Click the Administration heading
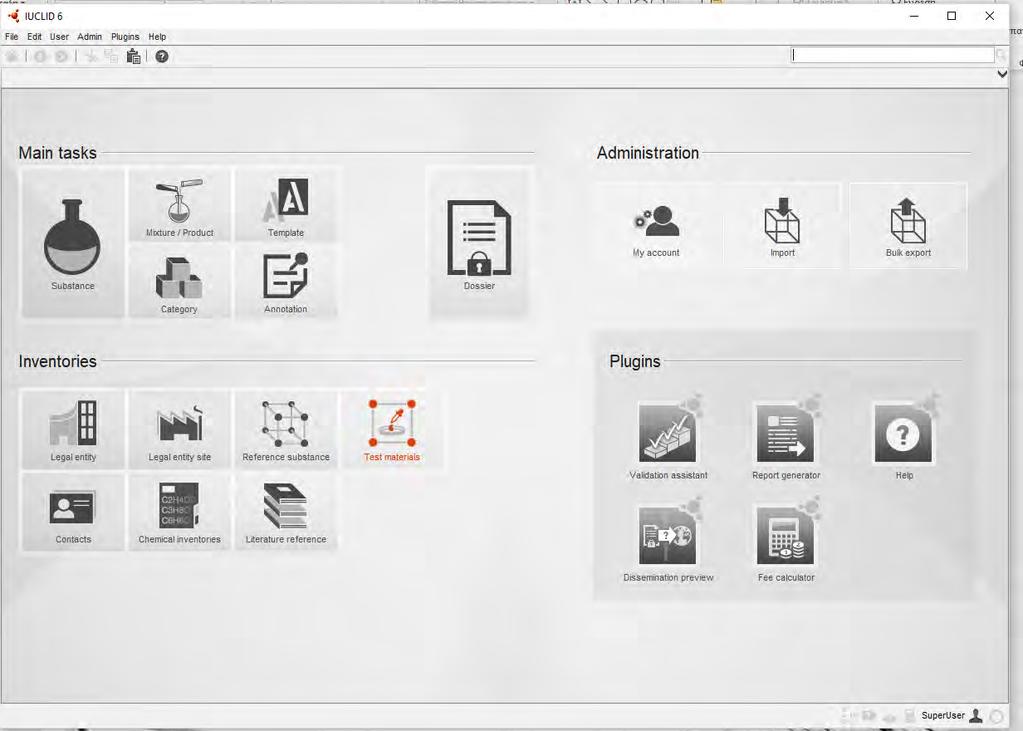Viewport: 1023px width, 731px height. coord(648,153)
